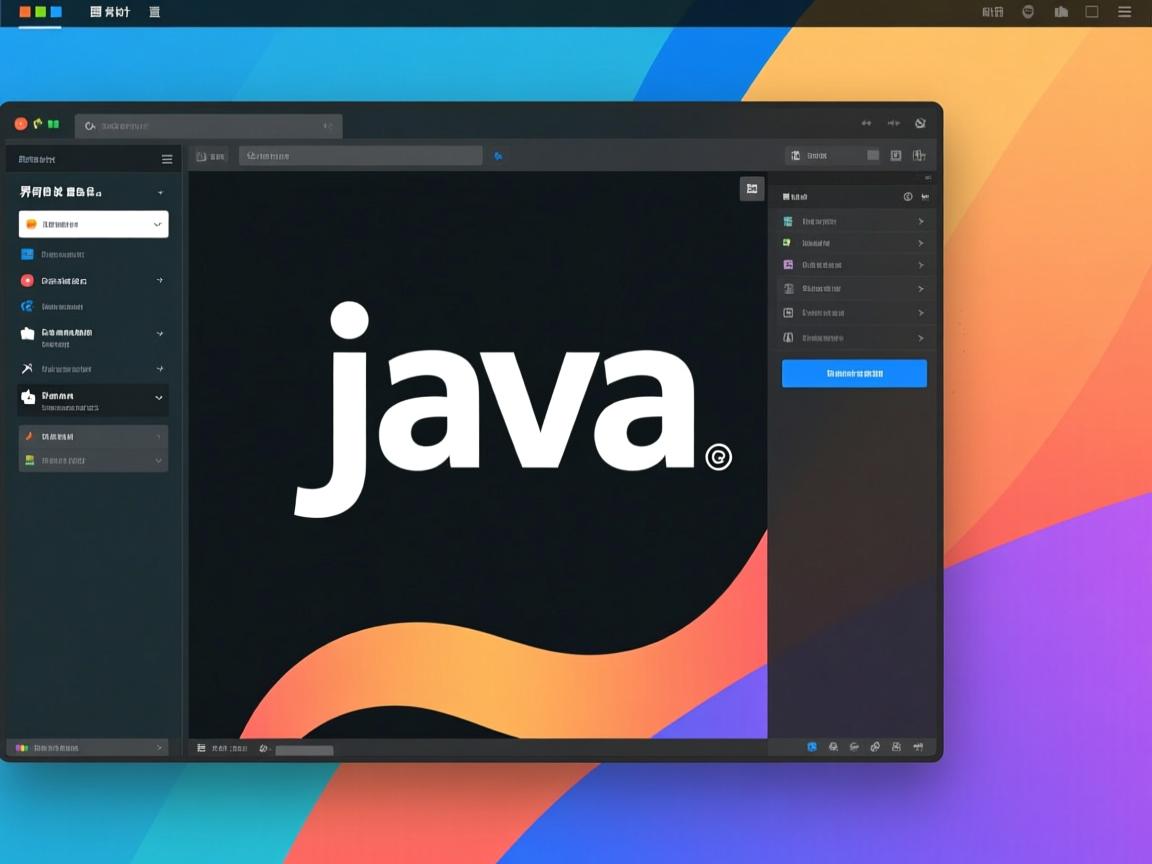Click the search input field at top center
This screenshot has width=1152, height=864.
[x=360, y=155]
